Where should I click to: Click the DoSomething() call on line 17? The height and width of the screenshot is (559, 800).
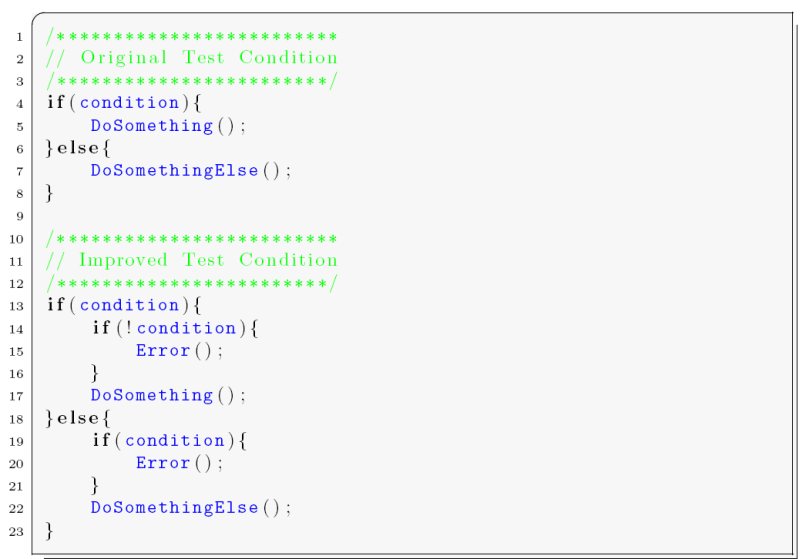pyautogui.click(x=168, y=395)
